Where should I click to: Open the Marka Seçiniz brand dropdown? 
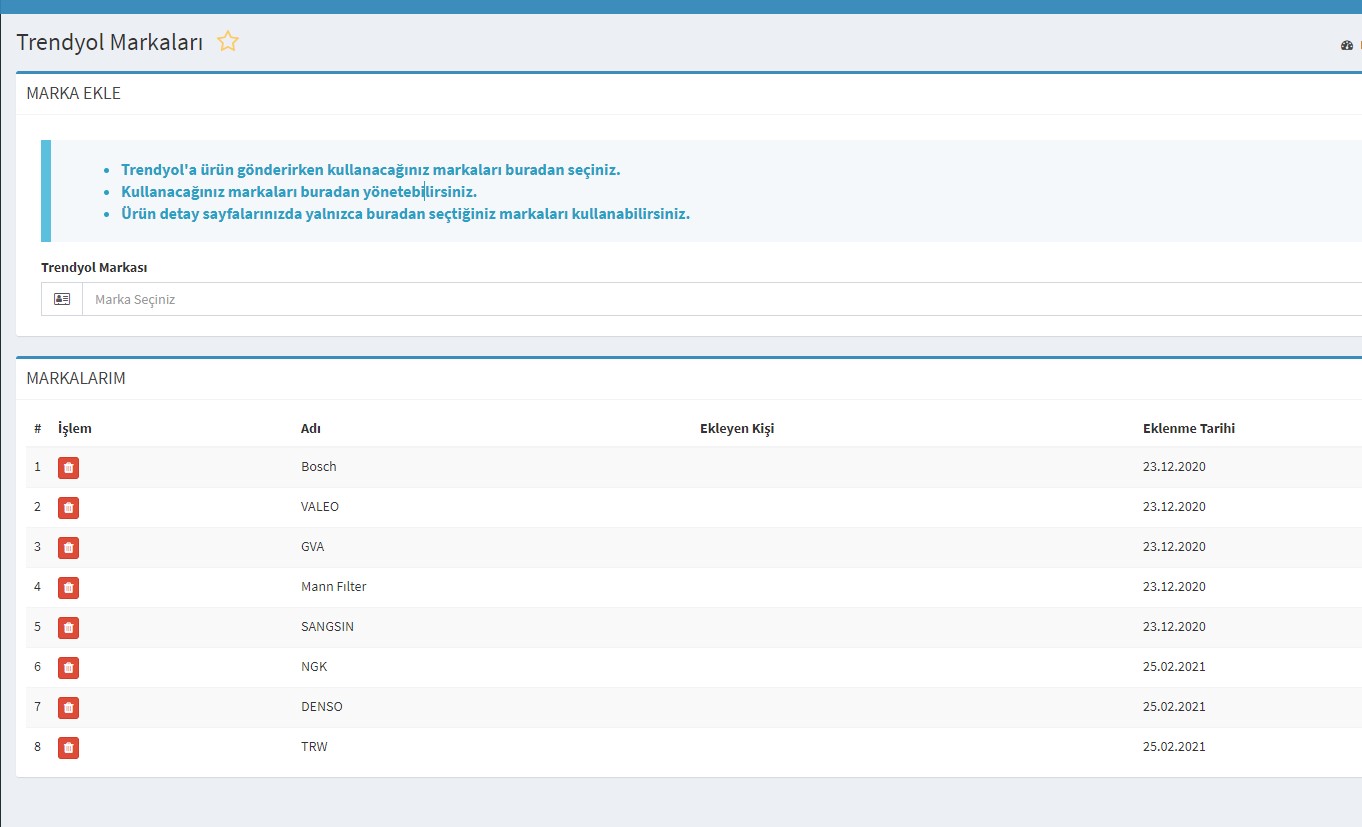pyautogui.click(x=720, y=299)
